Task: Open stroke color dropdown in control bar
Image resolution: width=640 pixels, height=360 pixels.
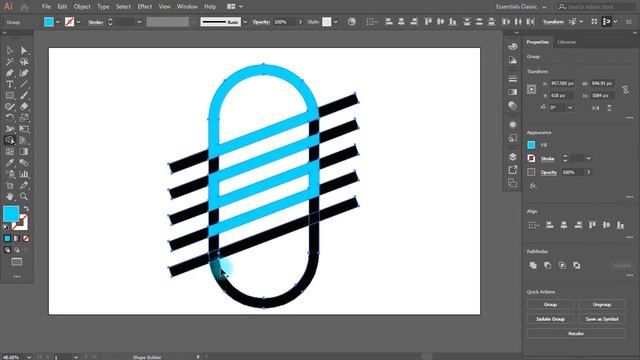Action: pyautogui.click(x=78, y=22)
